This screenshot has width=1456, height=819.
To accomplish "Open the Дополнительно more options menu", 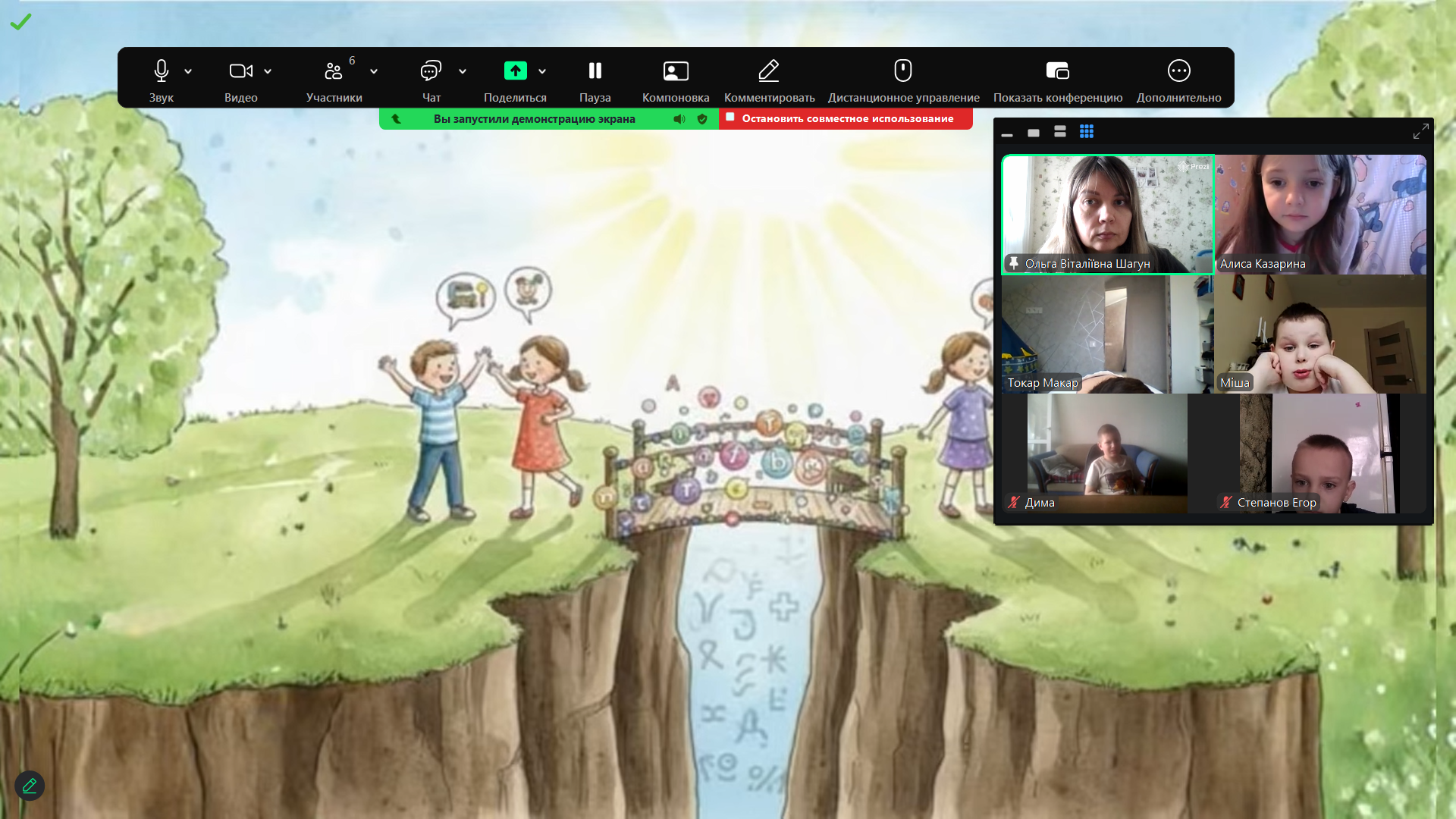I will [x=1178, y=71].
